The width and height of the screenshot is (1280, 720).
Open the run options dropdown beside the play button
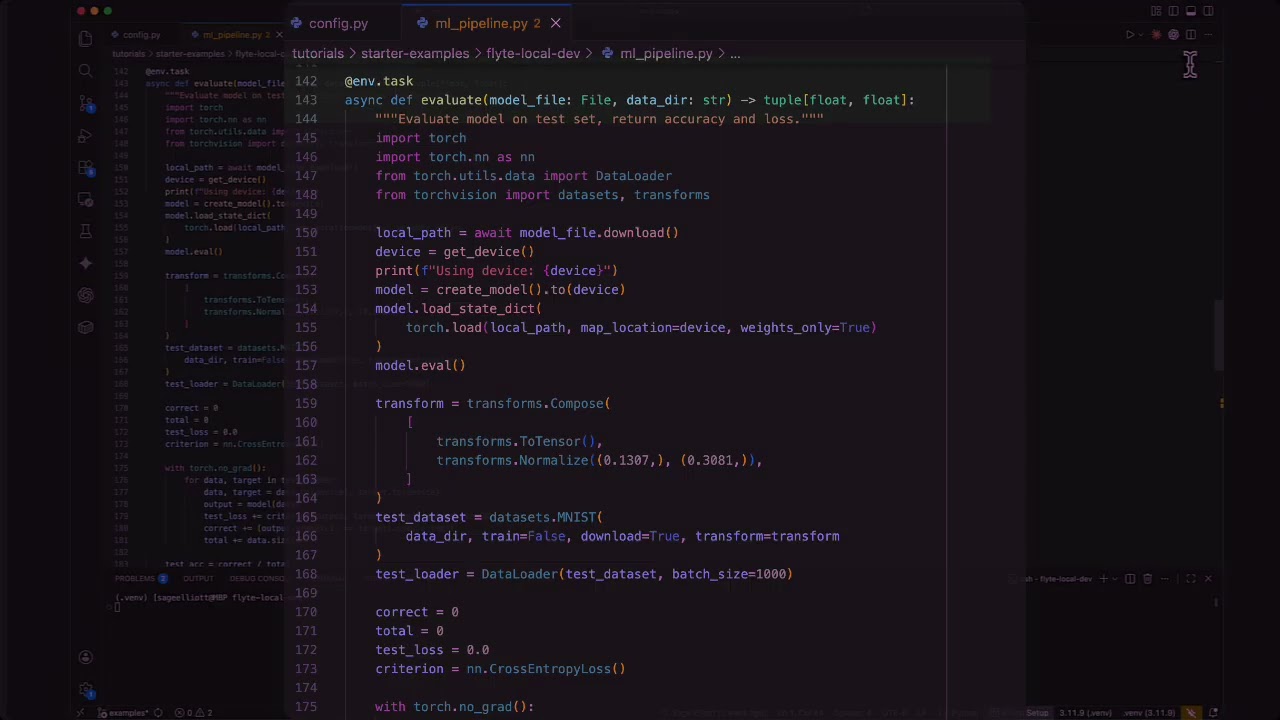[1141, 34]
